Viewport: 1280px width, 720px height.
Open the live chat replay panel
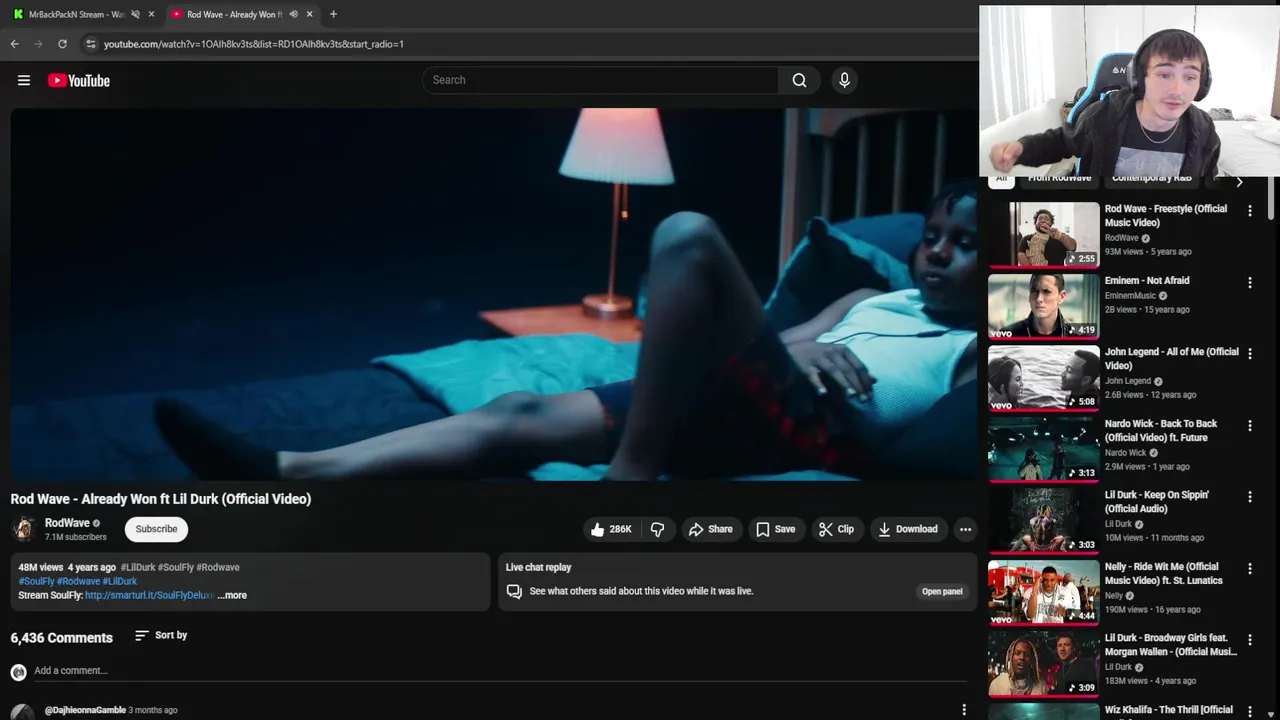pyautogui.click(x=942, y=591)
